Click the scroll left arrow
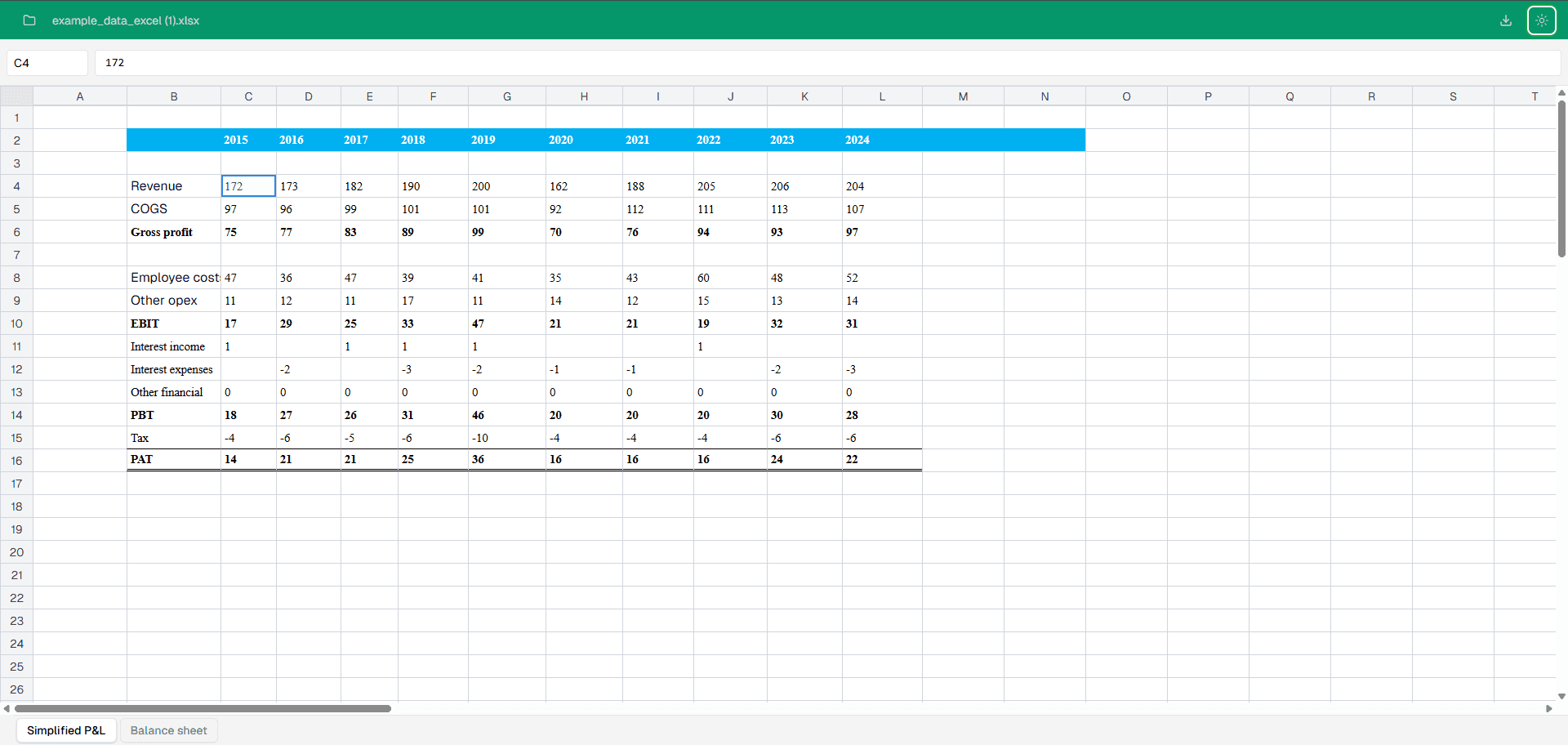This screenshot has height=745, width=1568. pos(7,708)
